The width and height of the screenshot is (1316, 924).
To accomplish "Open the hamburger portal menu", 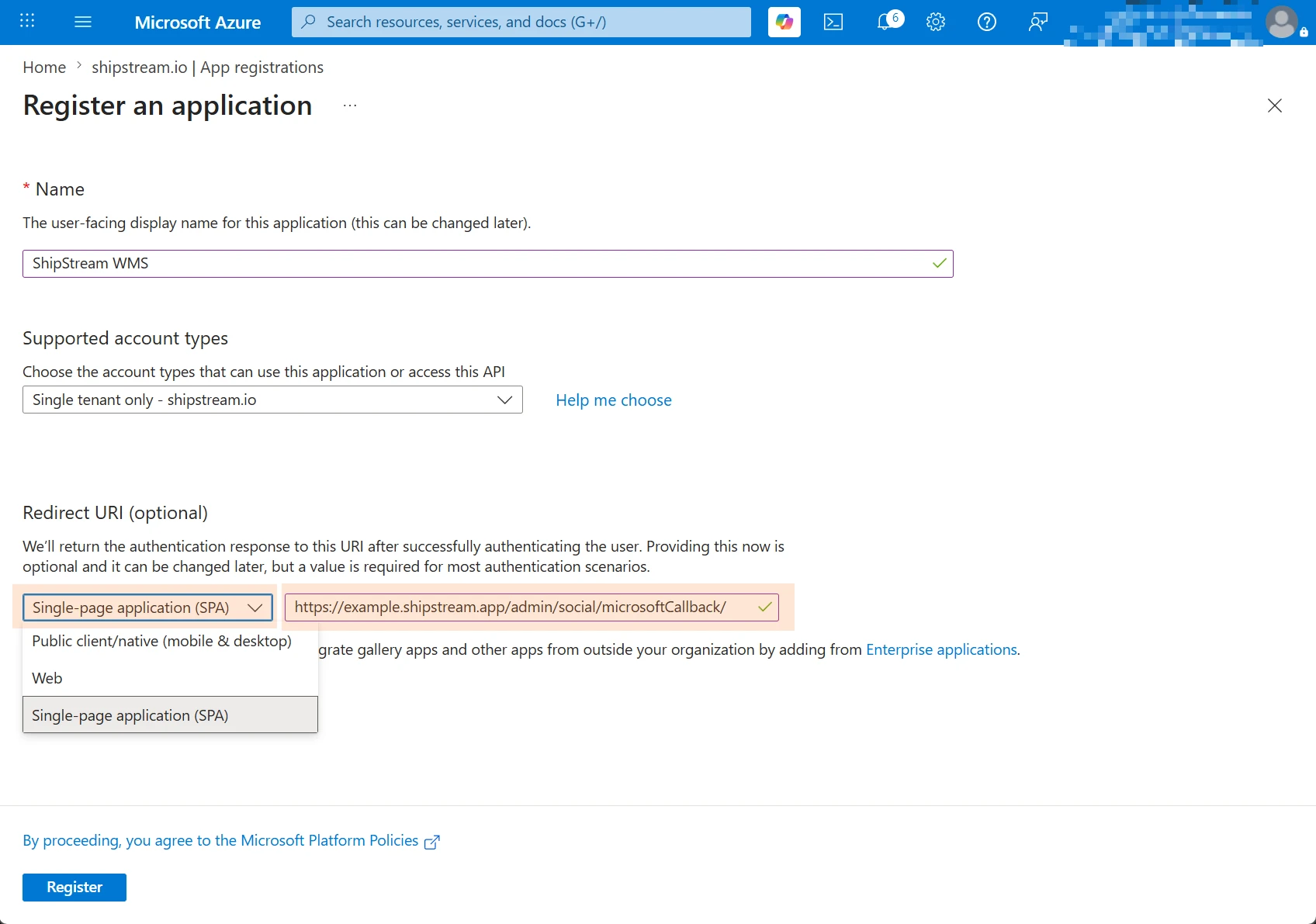I will click(83, 22).
